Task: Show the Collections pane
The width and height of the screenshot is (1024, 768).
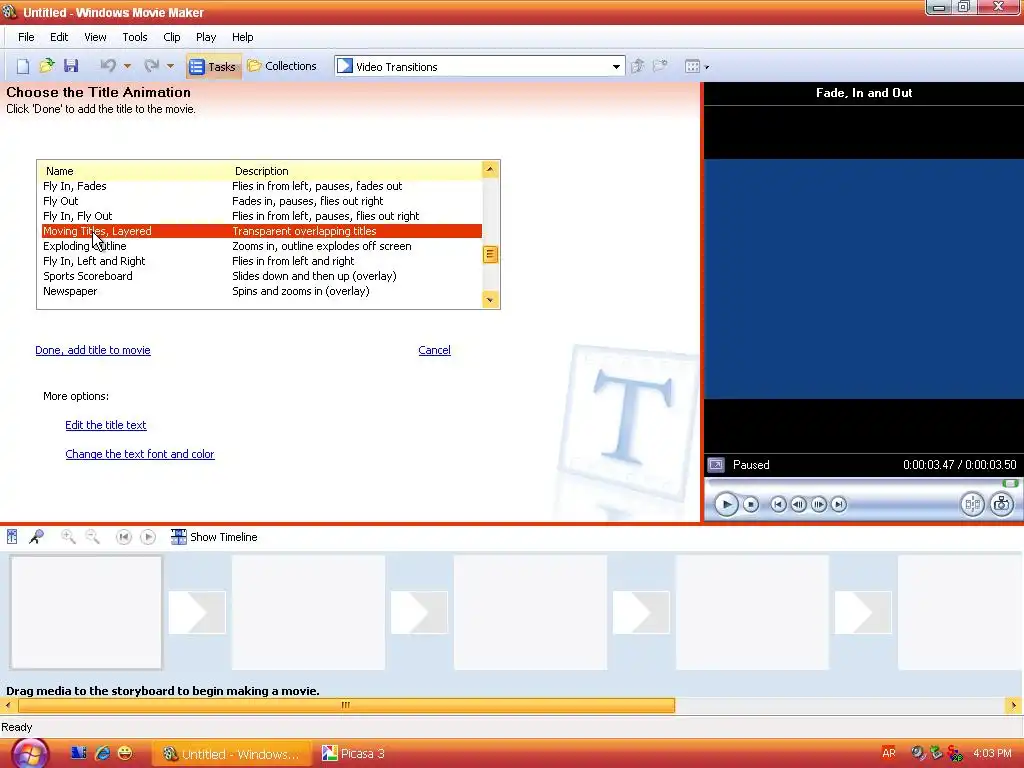Action: click(282, 66)
